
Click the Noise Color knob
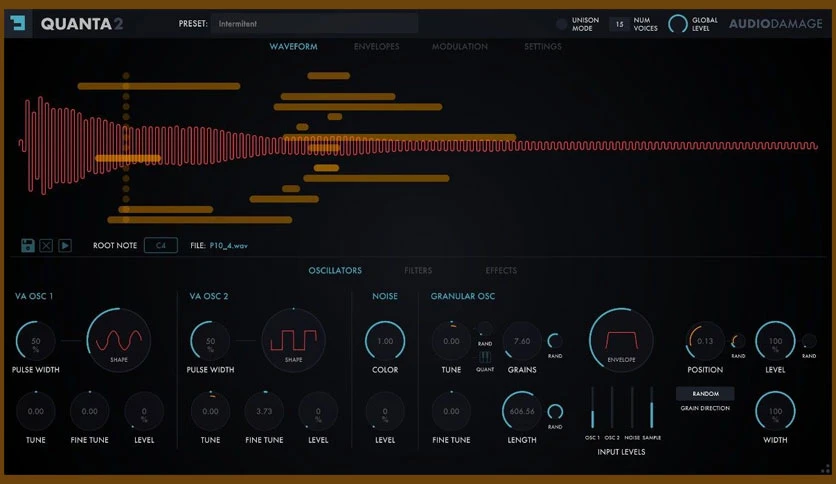point(385,341)
